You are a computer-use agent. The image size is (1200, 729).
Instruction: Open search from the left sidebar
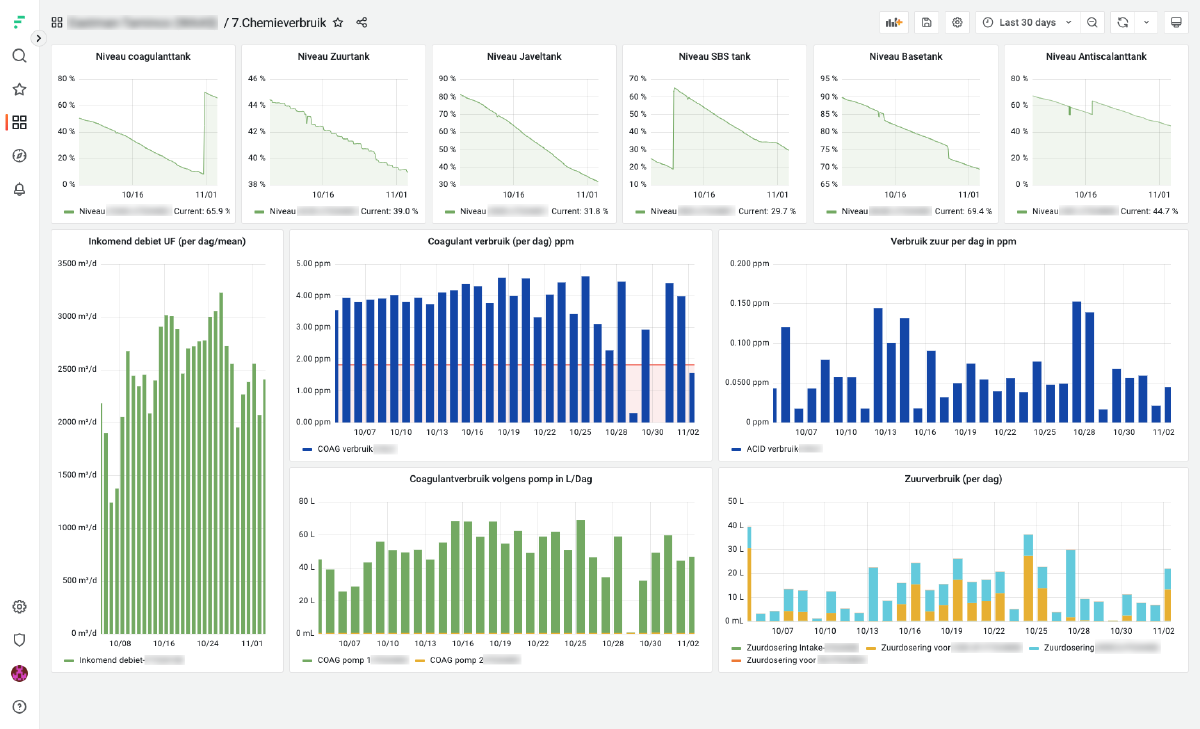(x=19, y=56)
